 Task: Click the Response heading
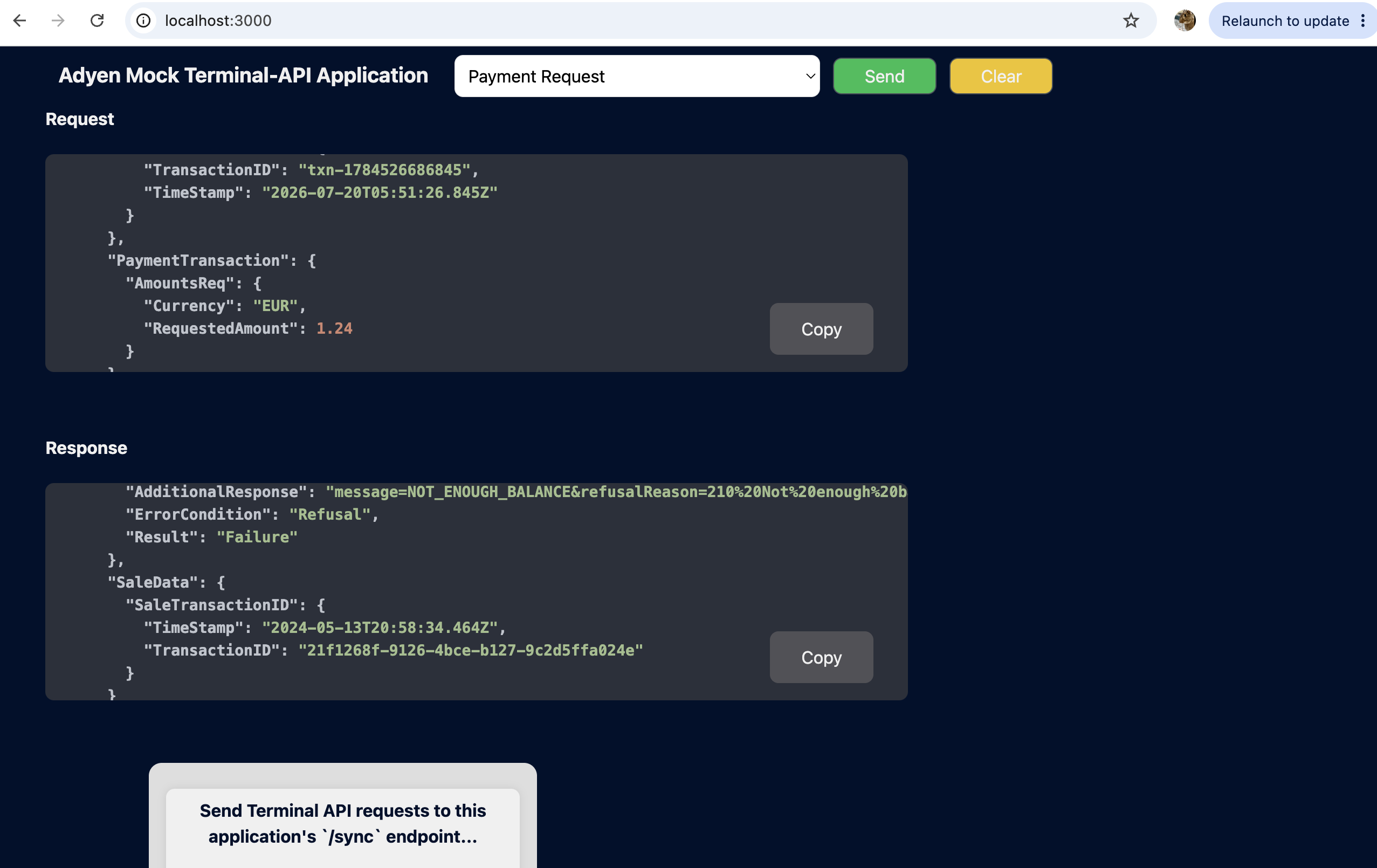pos(86,447)
